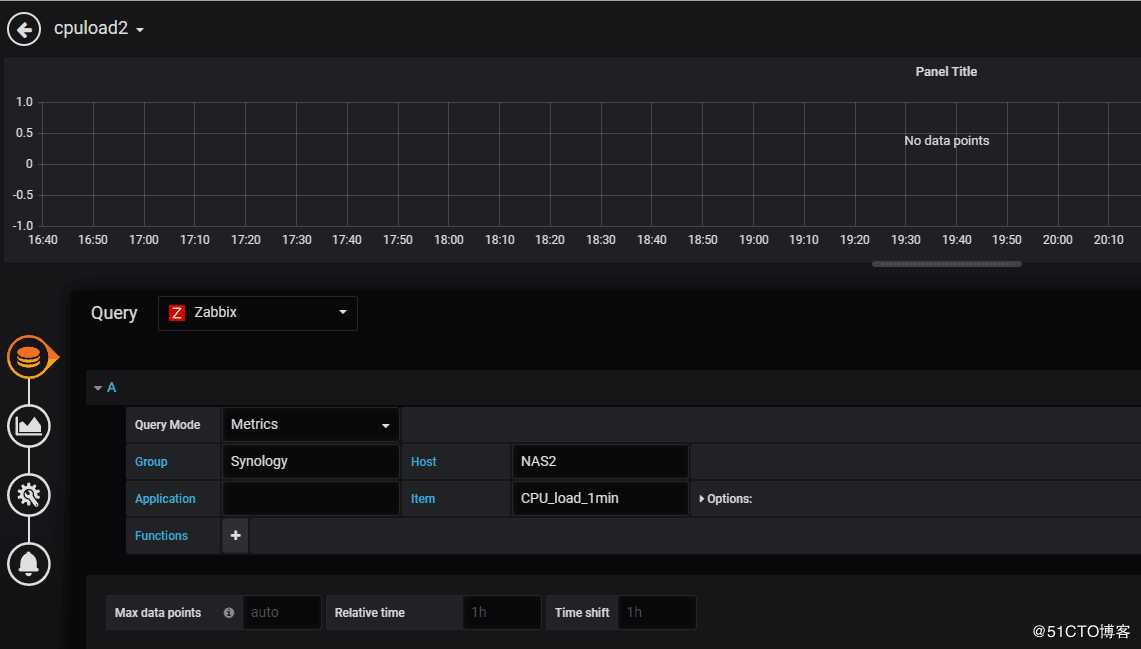This screenshot has width=1141, height=649.
Task: Click the horizontal scrollbar under the graph
Action: point(947,264)
